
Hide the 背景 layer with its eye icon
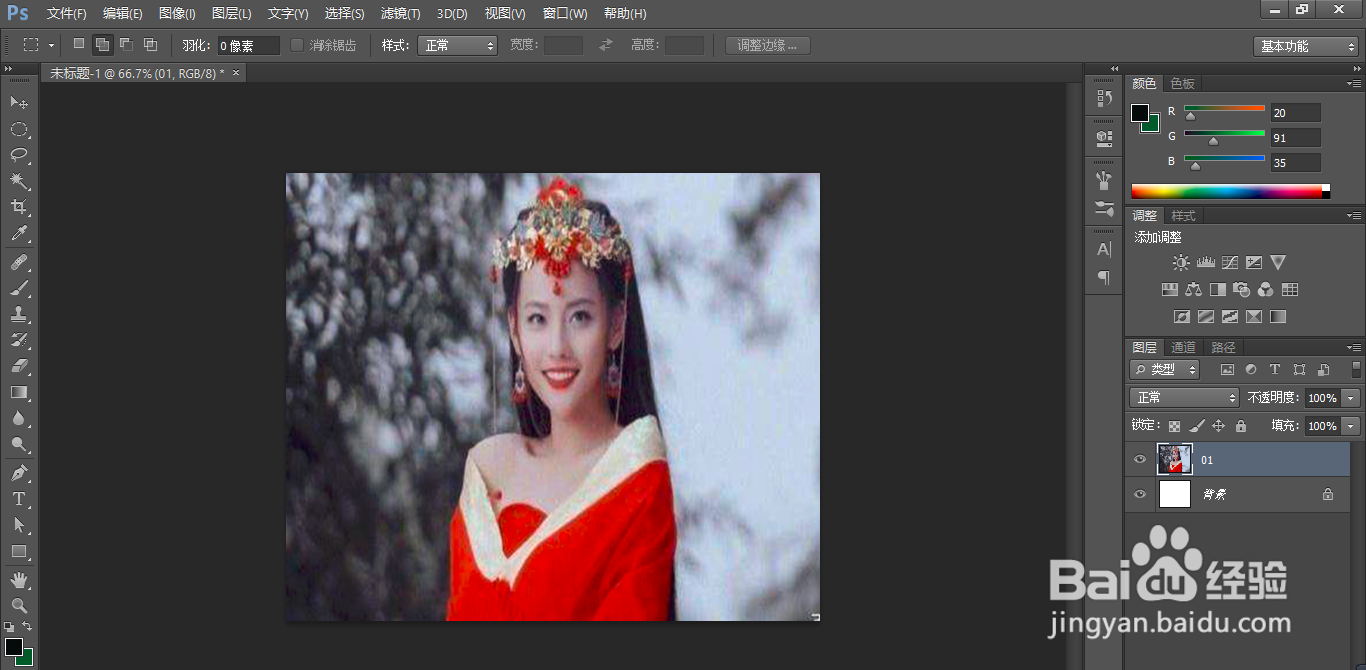pyautogui.click(x=1139, y=494)
